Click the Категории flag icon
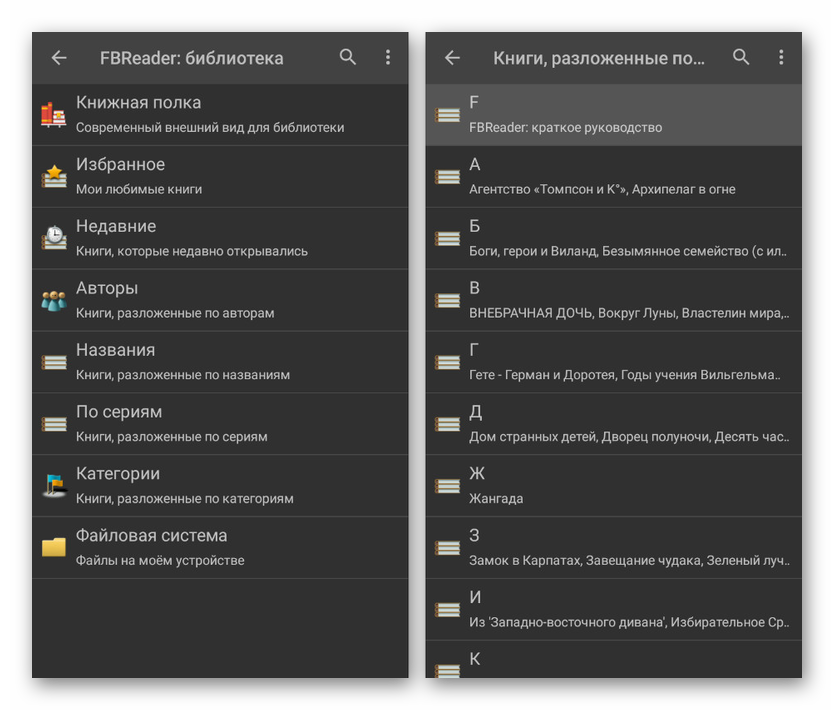This screenshot has width=834, height=710. point(54,486)
